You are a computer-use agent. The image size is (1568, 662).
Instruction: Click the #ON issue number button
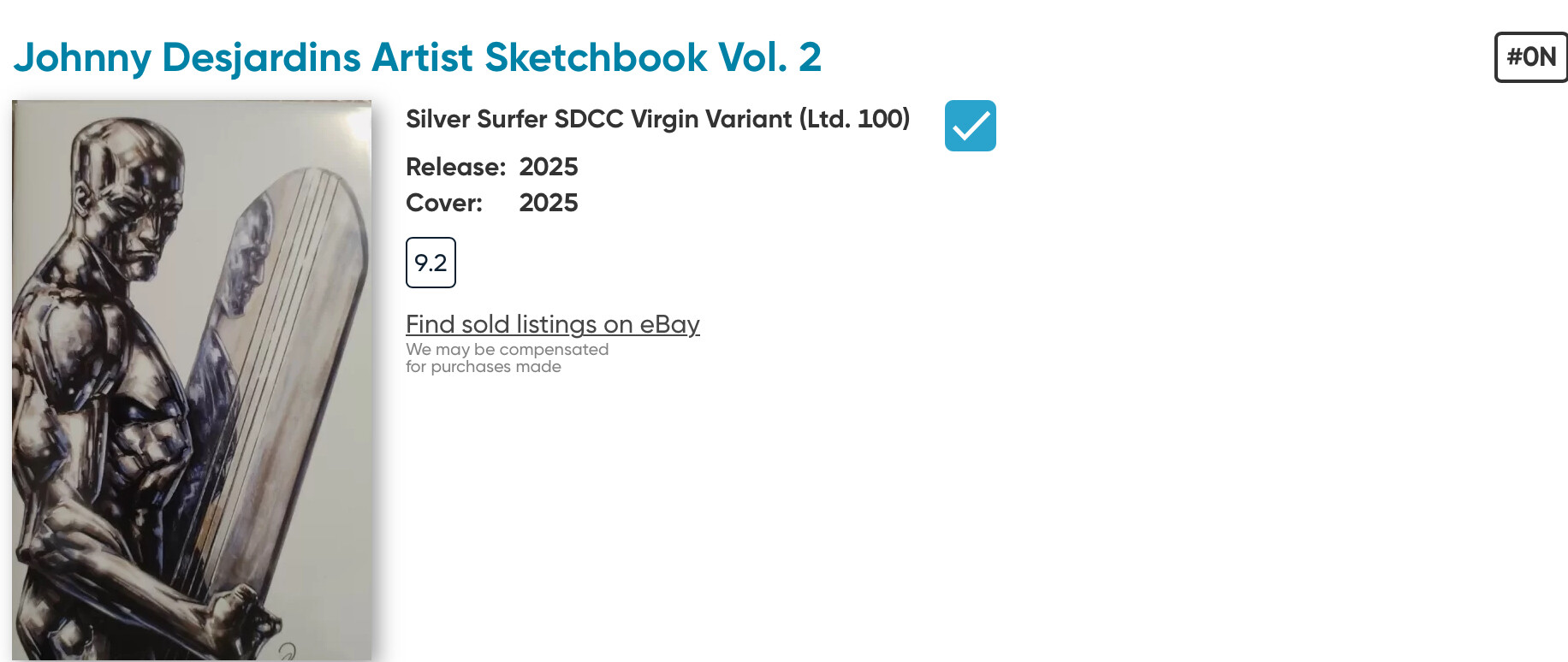click(x=1530, y=57)
